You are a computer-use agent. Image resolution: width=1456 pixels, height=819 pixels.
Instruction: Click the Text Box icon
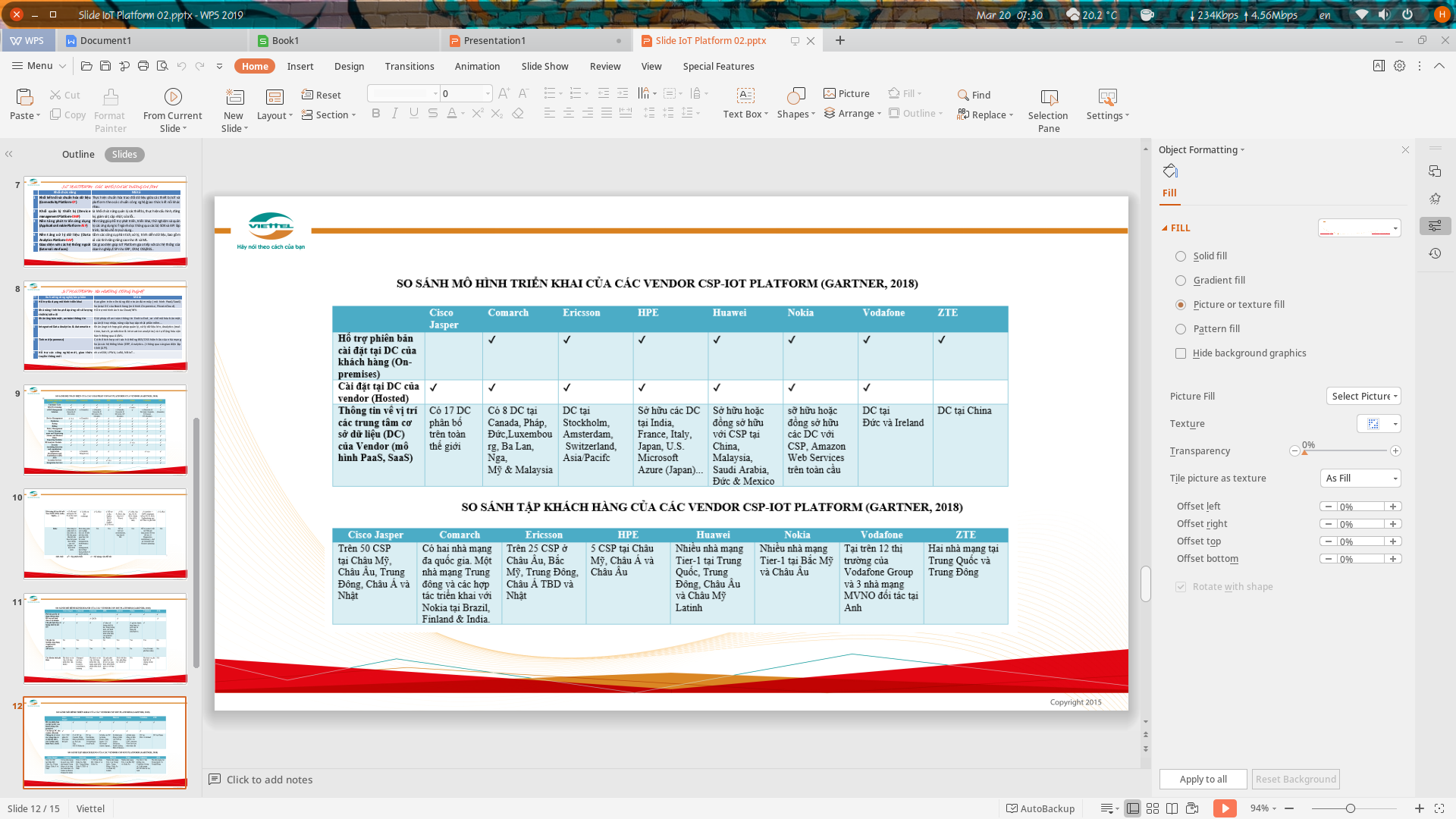coord(745,96)
